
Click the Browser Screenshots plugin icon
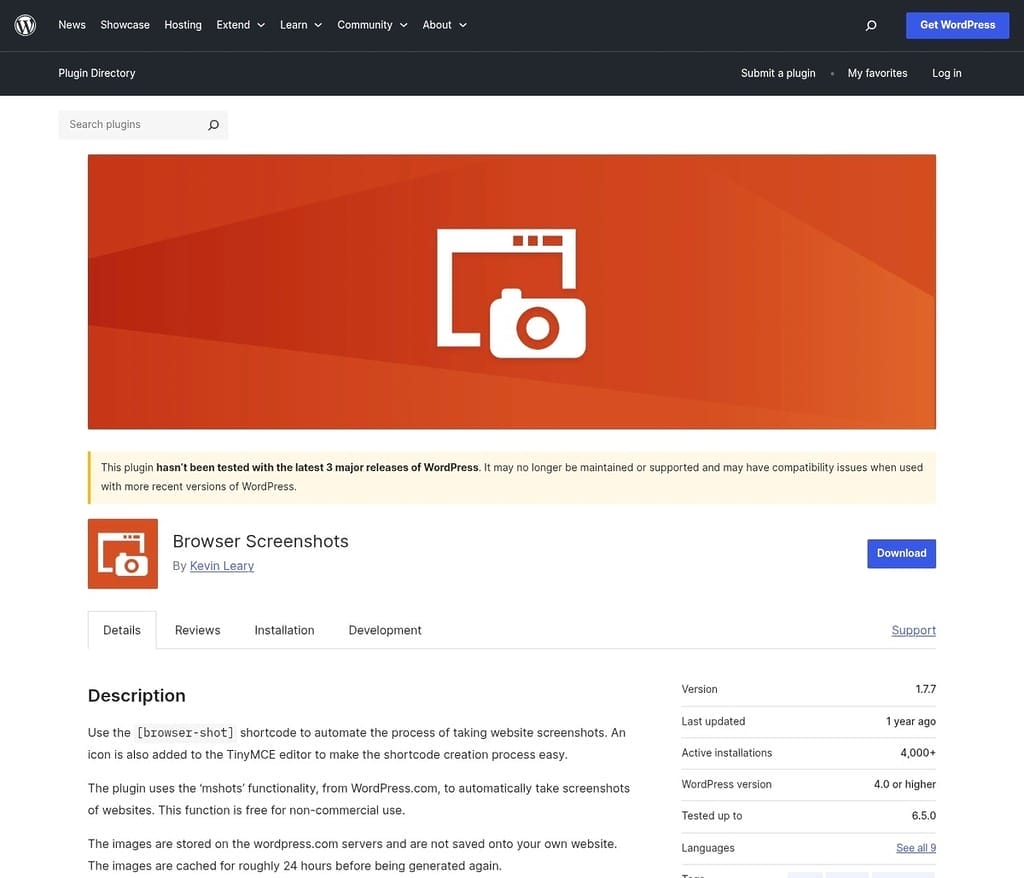tap(123, 553)
